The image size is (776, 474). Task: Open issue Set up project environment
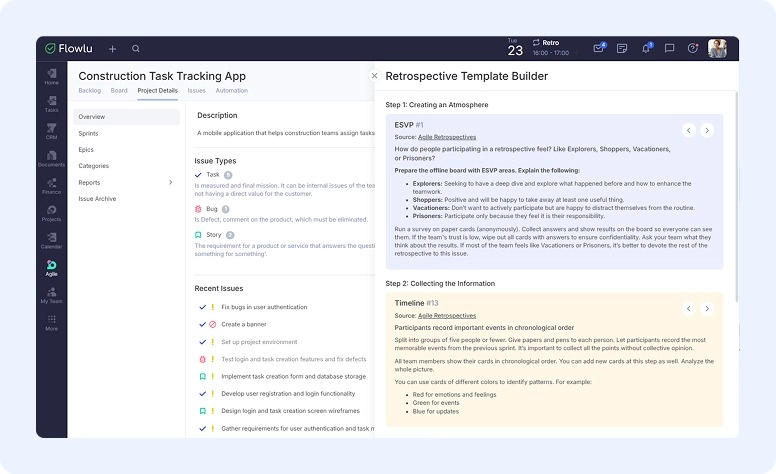(x=259, y=342)
